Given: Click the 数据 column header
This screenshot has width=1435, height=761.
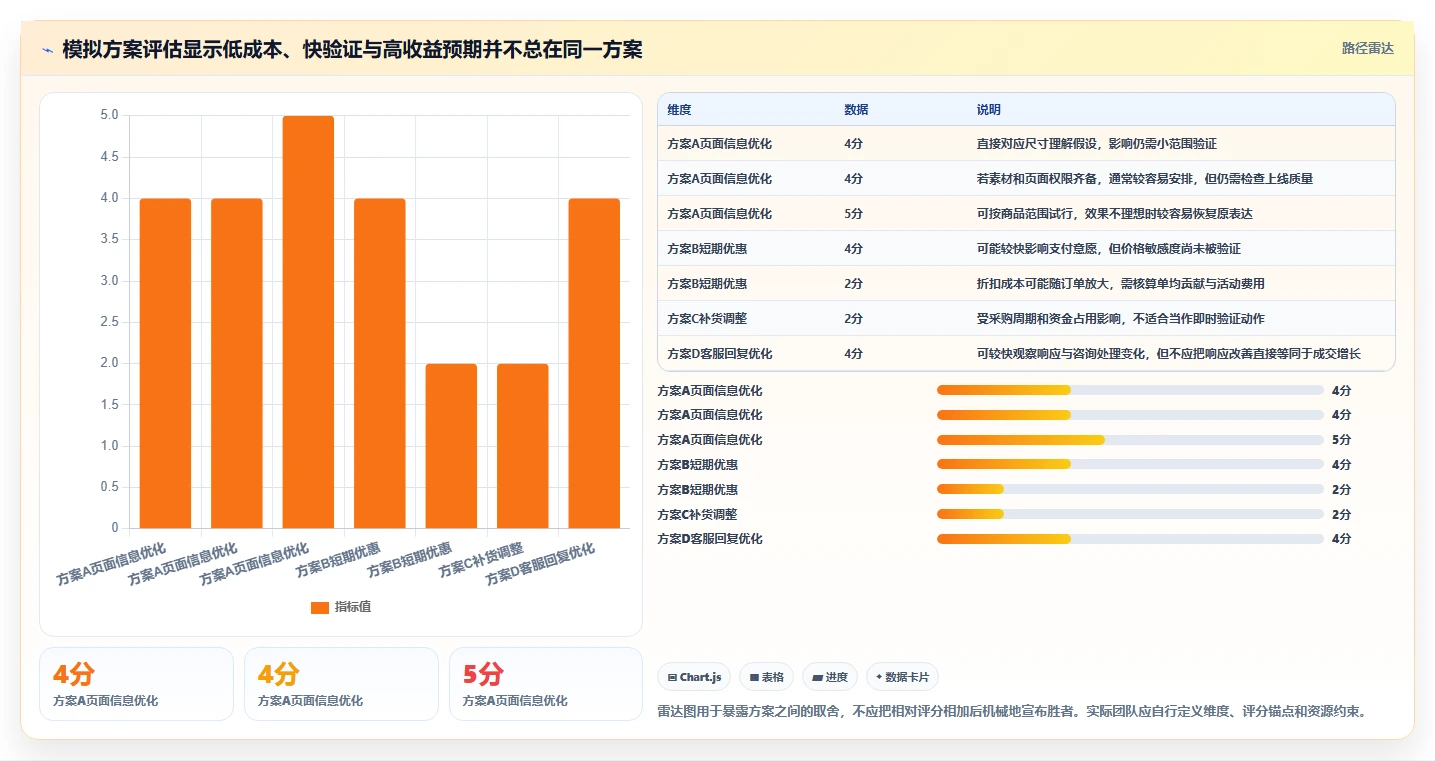Looking at the screenshot, I should pyautogui.click(x=856, y=110).
